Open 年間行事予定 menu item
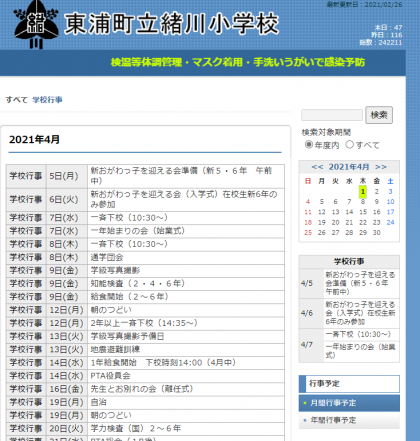Screen dimensions: 420x441 point(349,420)
